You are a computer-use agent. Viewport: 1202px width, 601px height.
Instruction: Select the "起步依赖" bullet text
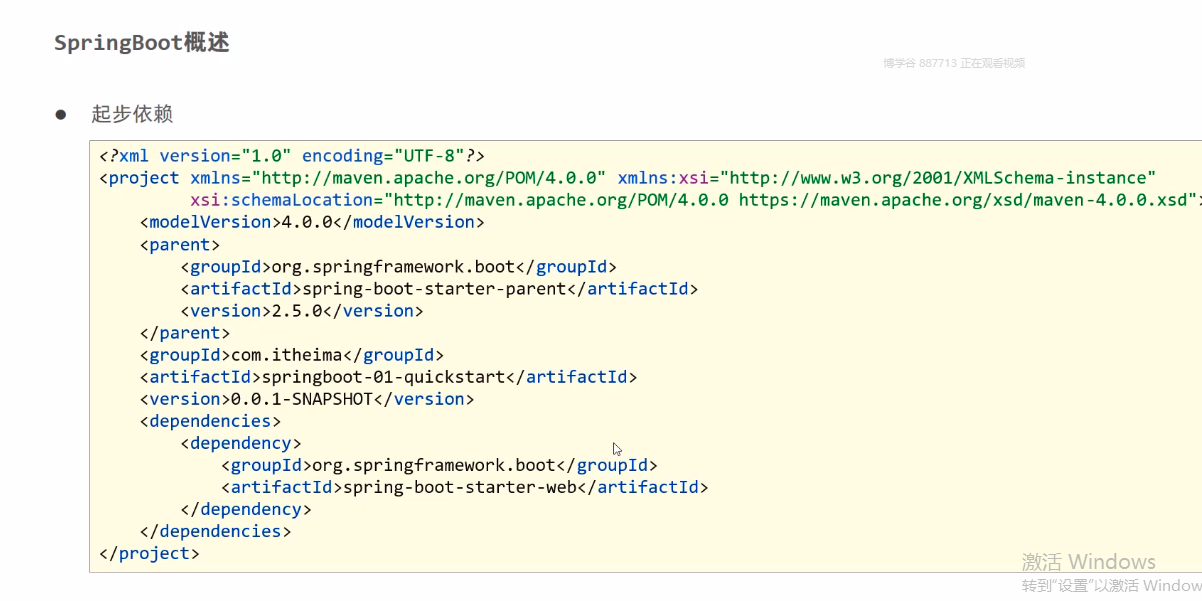point(132,114)
